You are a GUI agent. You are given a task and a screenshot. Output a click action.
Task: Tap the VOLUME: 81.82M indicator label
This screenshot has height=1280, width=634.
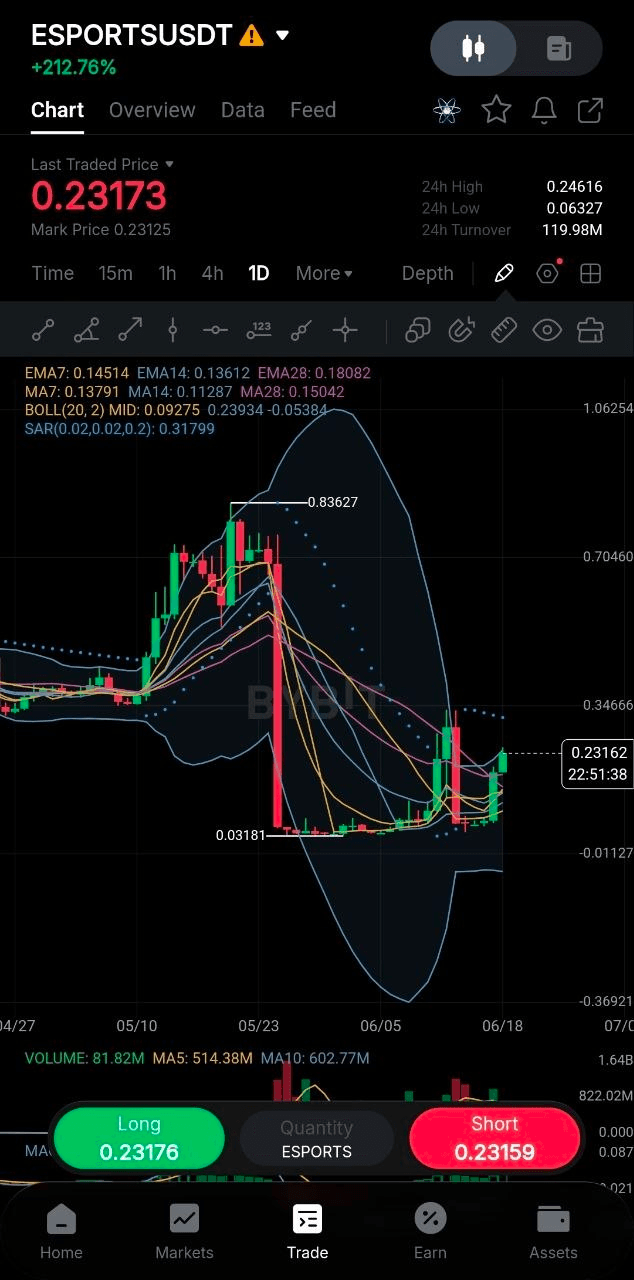(85, 1058)
